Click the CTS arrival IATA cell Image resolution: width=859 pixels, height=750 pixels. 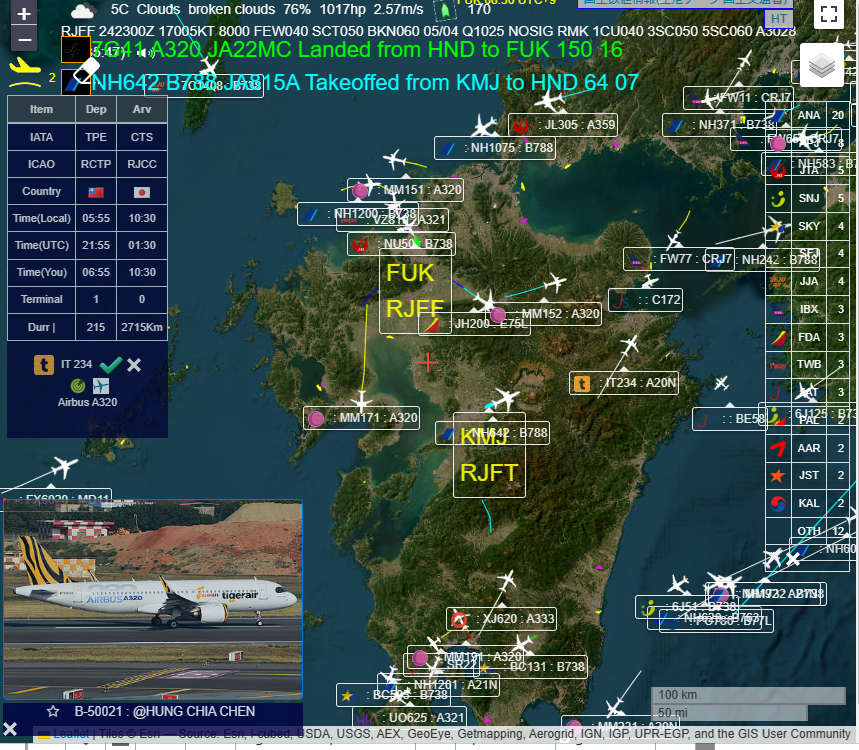click(142, 137)
